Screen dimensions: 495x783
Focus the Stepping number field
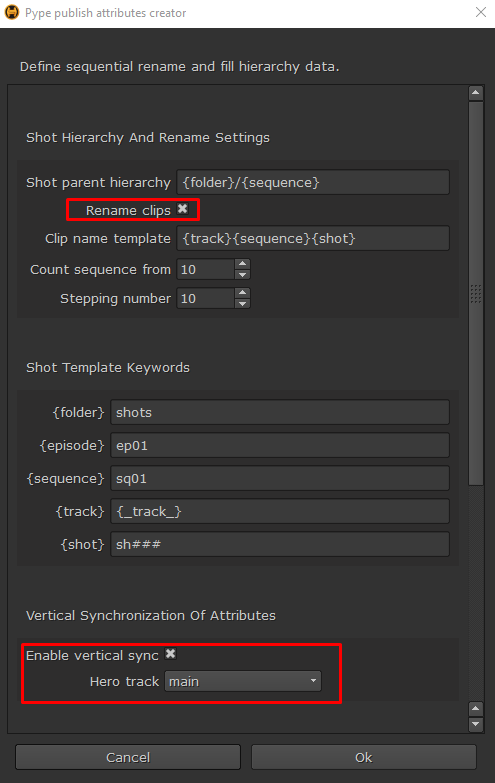click(x=205, y=298)
